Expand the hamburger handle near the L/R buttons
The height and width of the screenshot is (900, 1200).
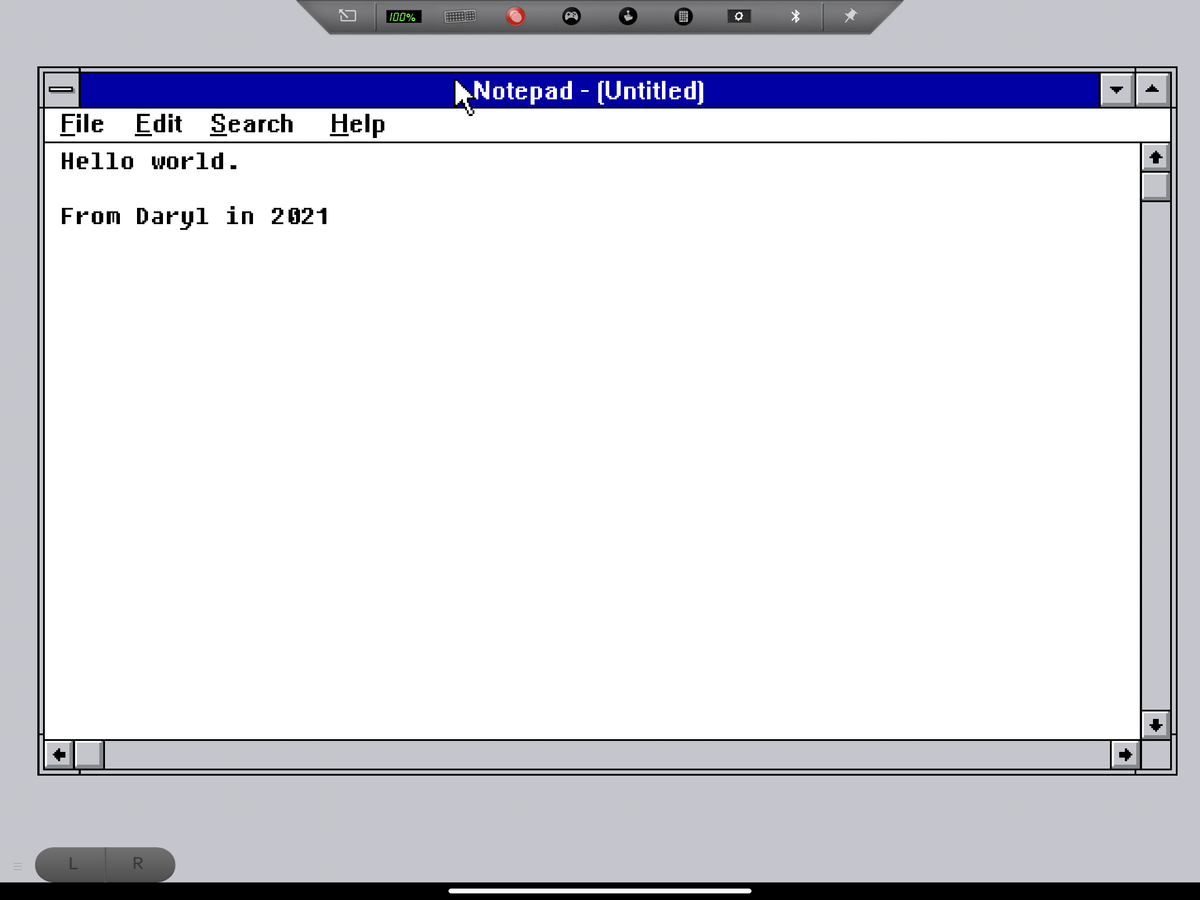pos(16,864)
